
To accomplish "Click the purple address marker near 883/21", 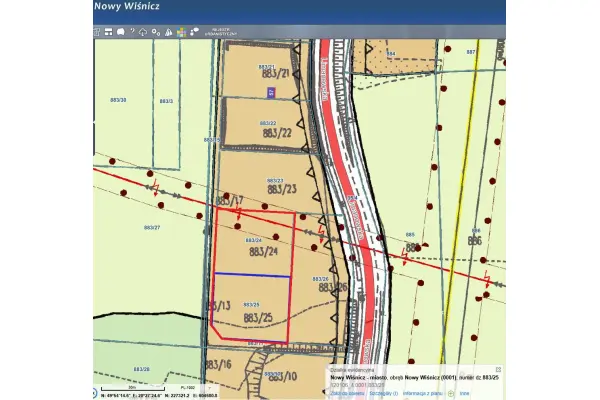I will tap(271, 92).
